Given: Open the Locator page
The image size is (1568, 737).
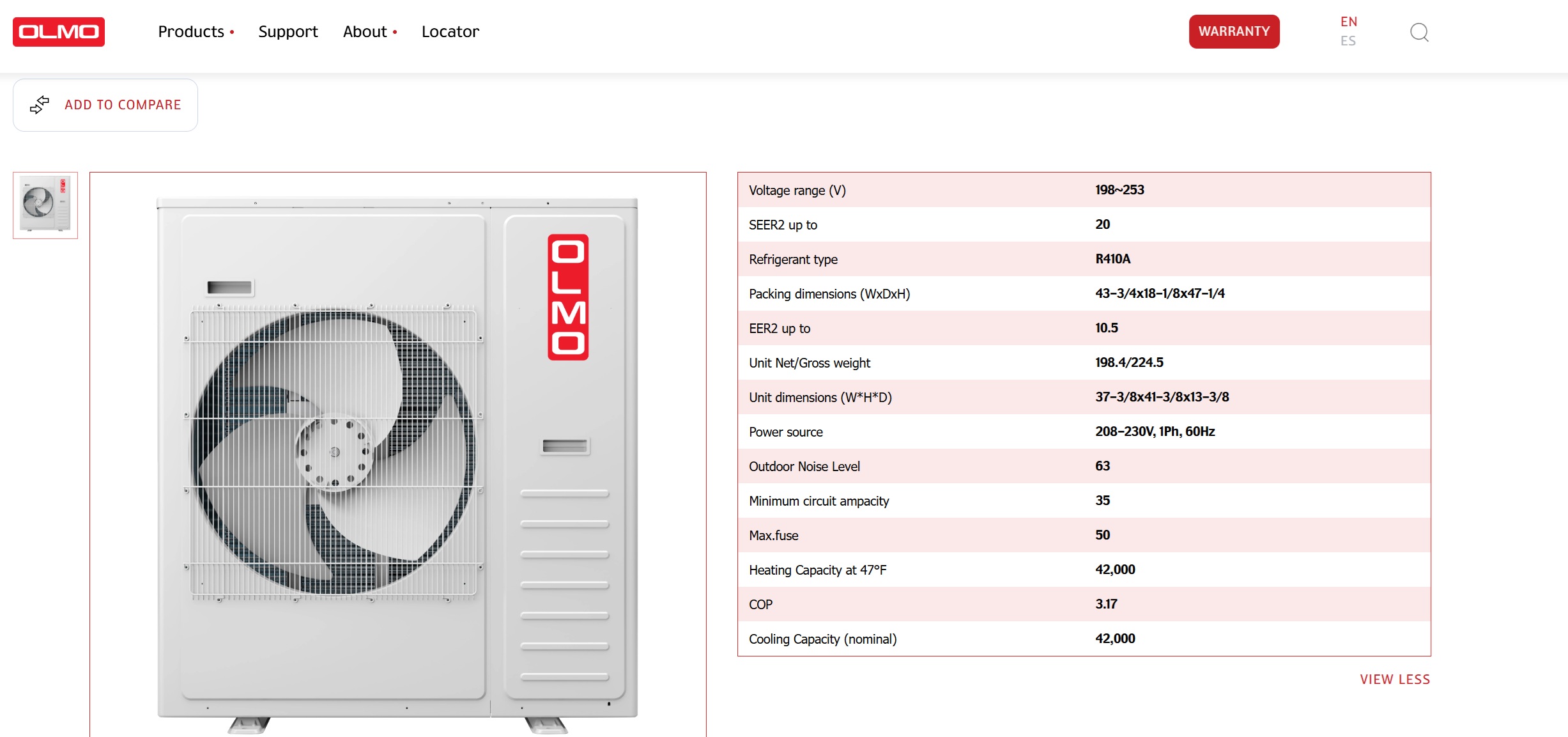Looking at the screenshot, I should coord(450,31).
